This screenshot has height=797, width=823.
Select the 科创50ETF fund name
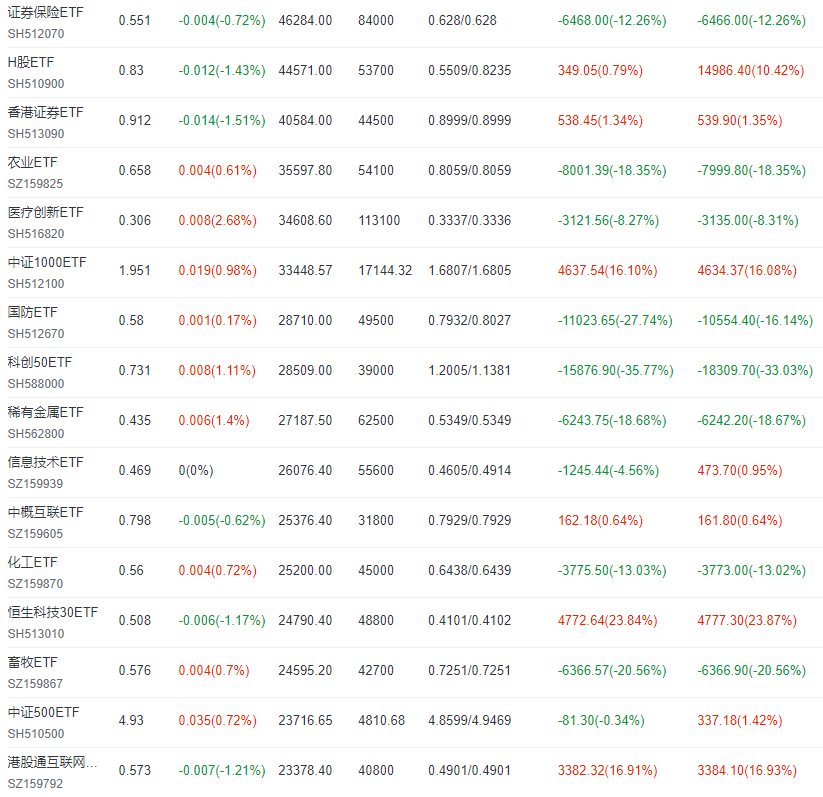point(40,362)
